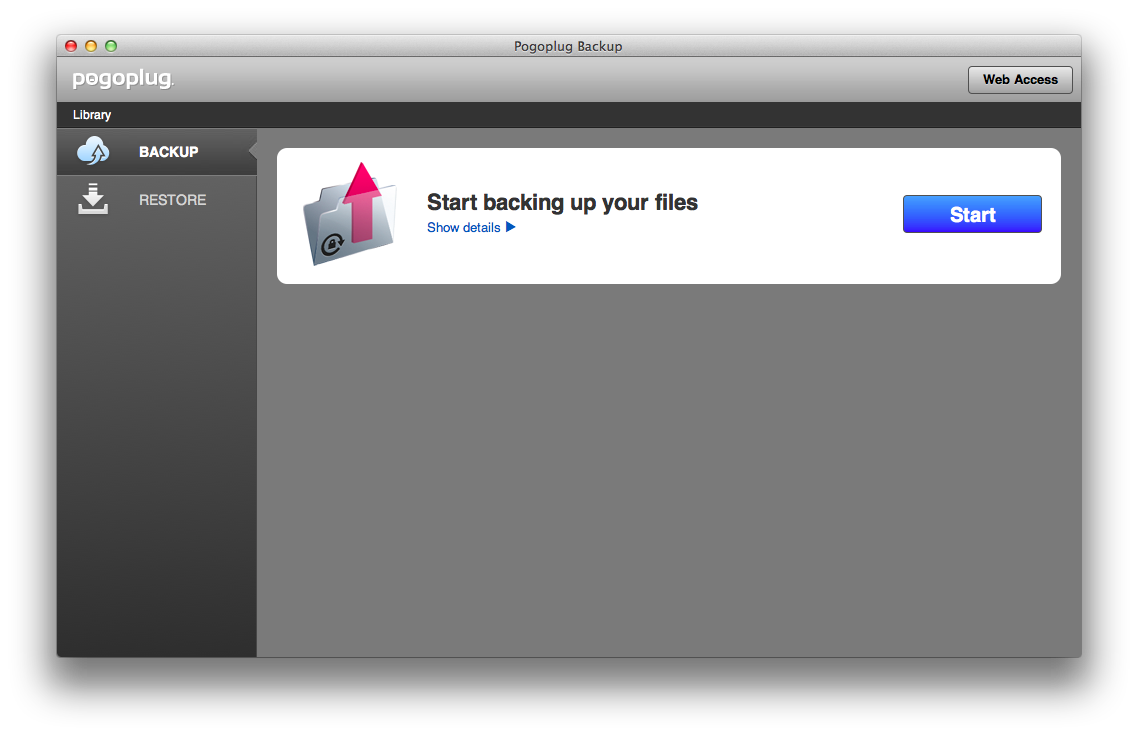Click the folder with pink upload arrow
Image resolution: width=1138 pixels, height=736 pixels.
point(350,215)
